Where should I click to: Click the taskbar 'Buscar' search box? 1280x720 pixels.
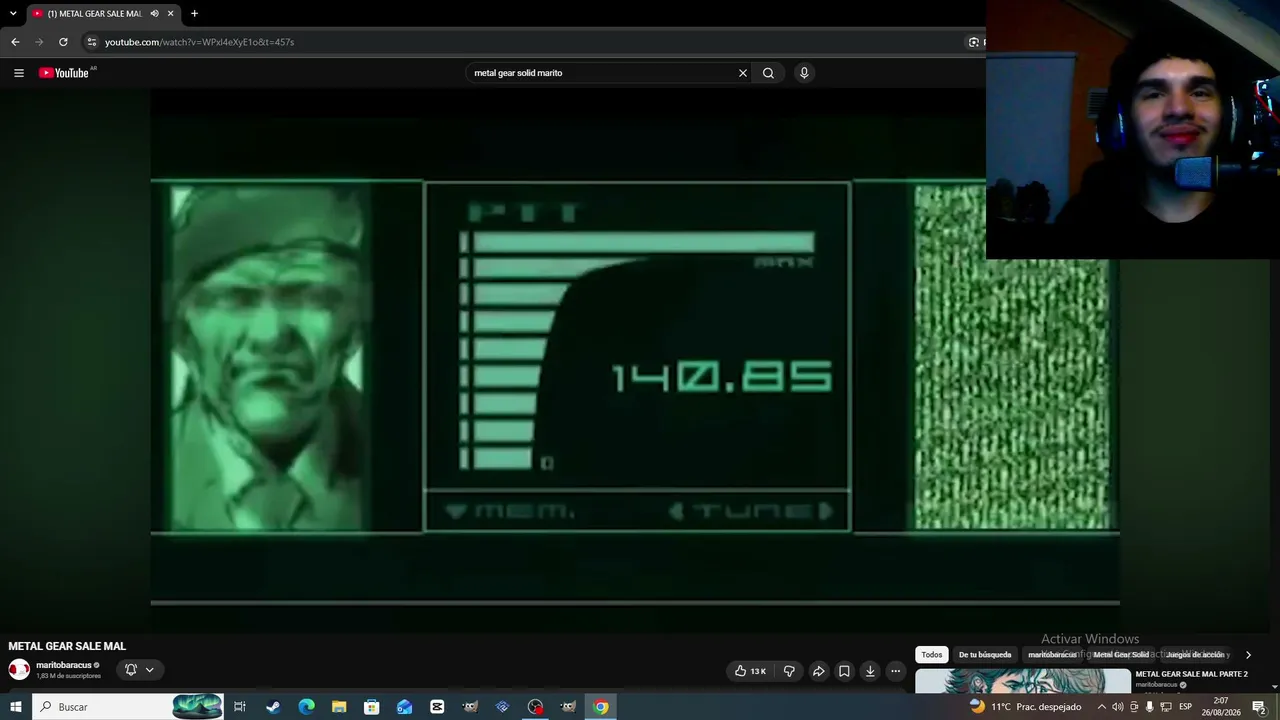[x=128, y=707]
